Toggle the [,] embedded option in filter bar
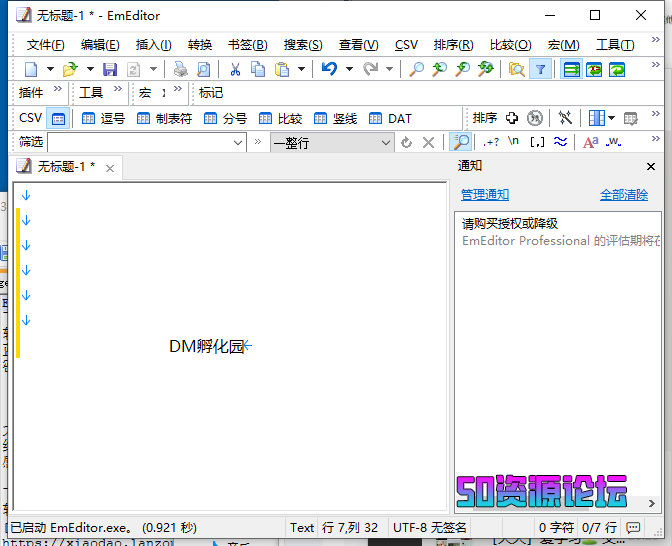Image resolution: width=672 pixels, height=546 pixels. 537,142
